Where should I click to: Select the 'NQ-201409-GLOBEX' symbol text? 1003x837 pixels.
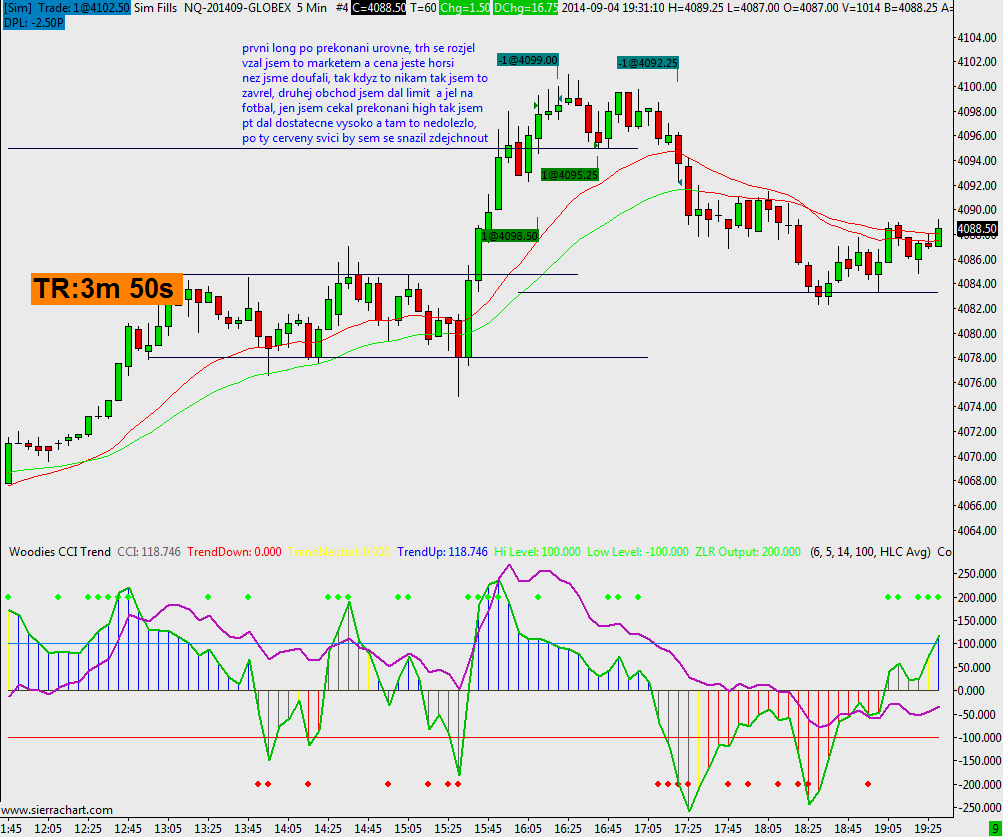[237, 8]
